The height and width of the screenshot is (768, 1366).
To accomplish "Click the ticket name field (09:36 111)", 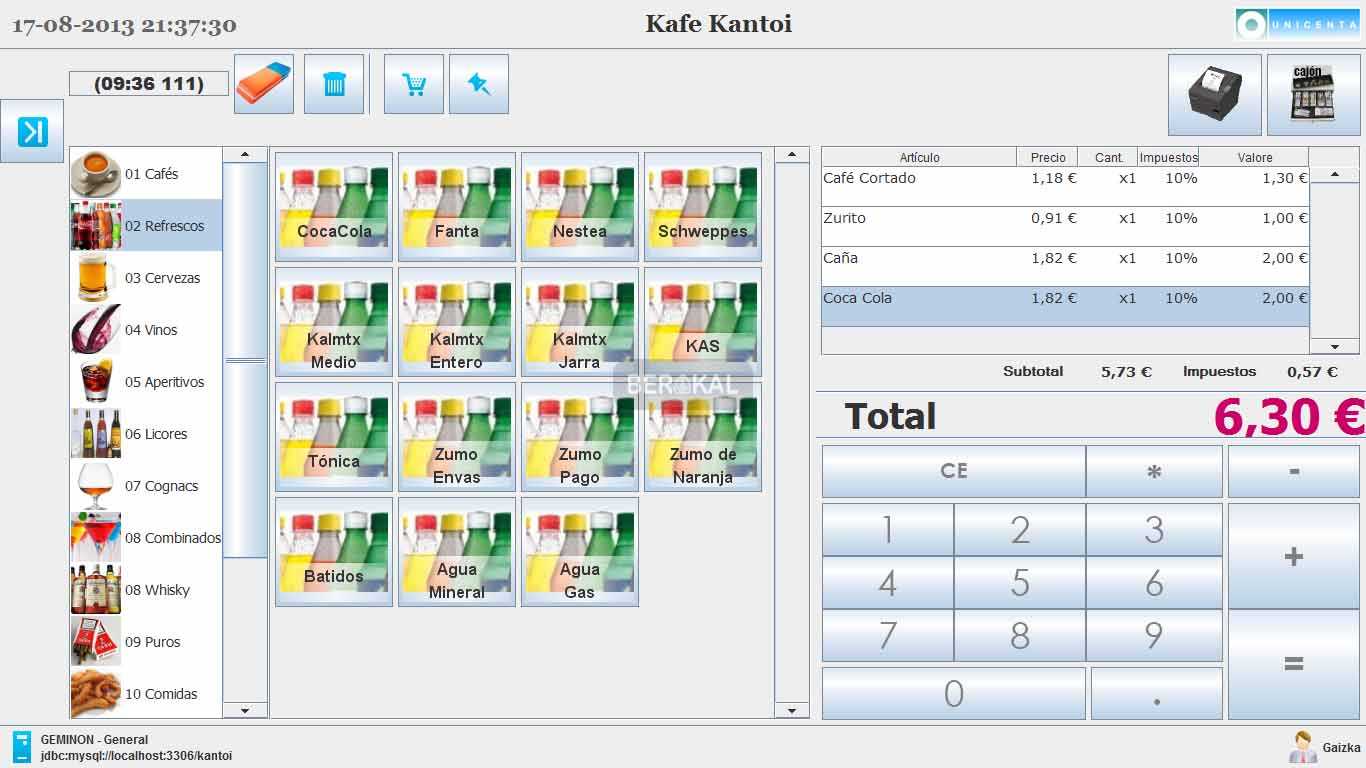I will [149, 84].
